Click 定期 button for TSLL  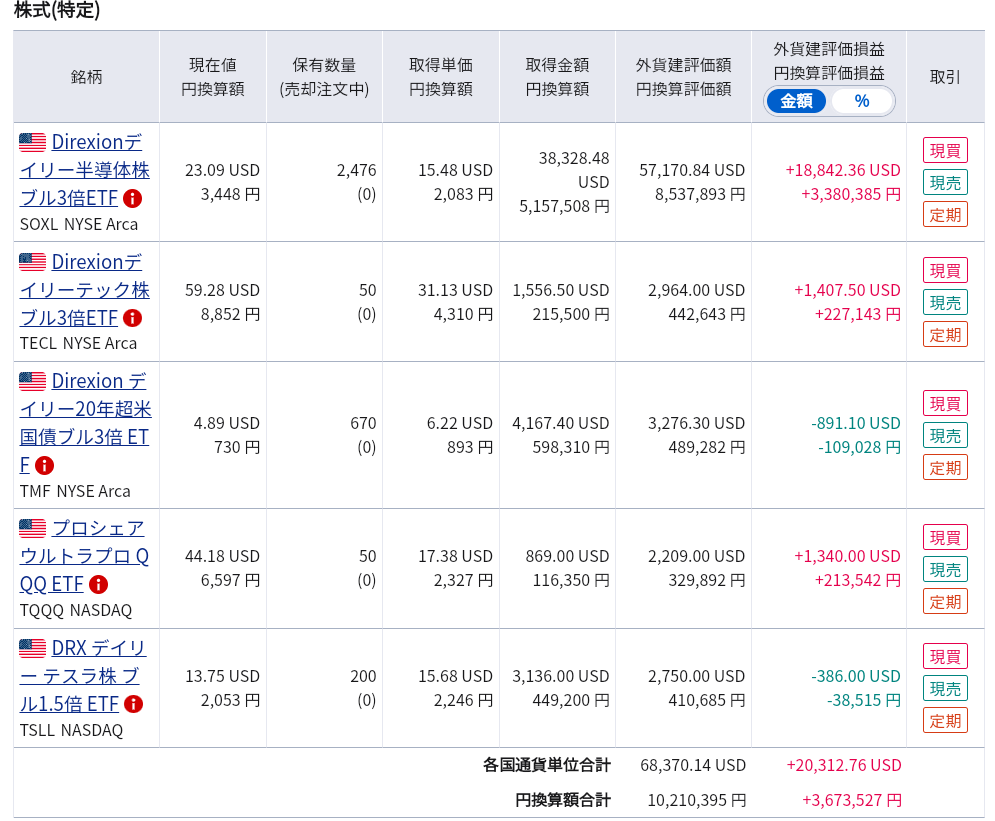pyautogui.click(x=945, y=721)
